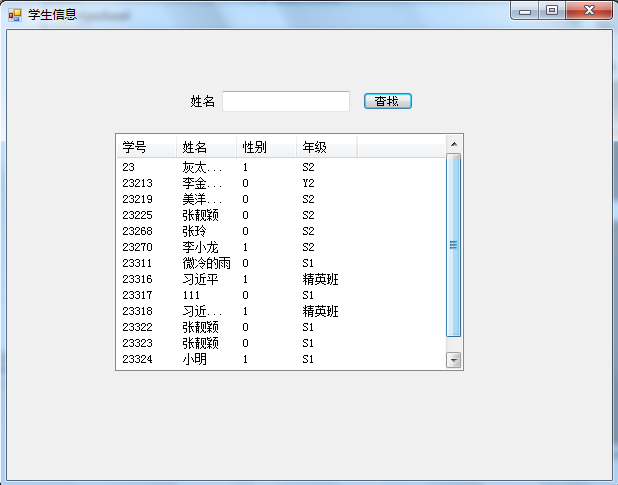Image resolution: width=618 pixels, height=485 pixels.
Task: Click the 学生信息 window title icon
Action: coord(15,14)
